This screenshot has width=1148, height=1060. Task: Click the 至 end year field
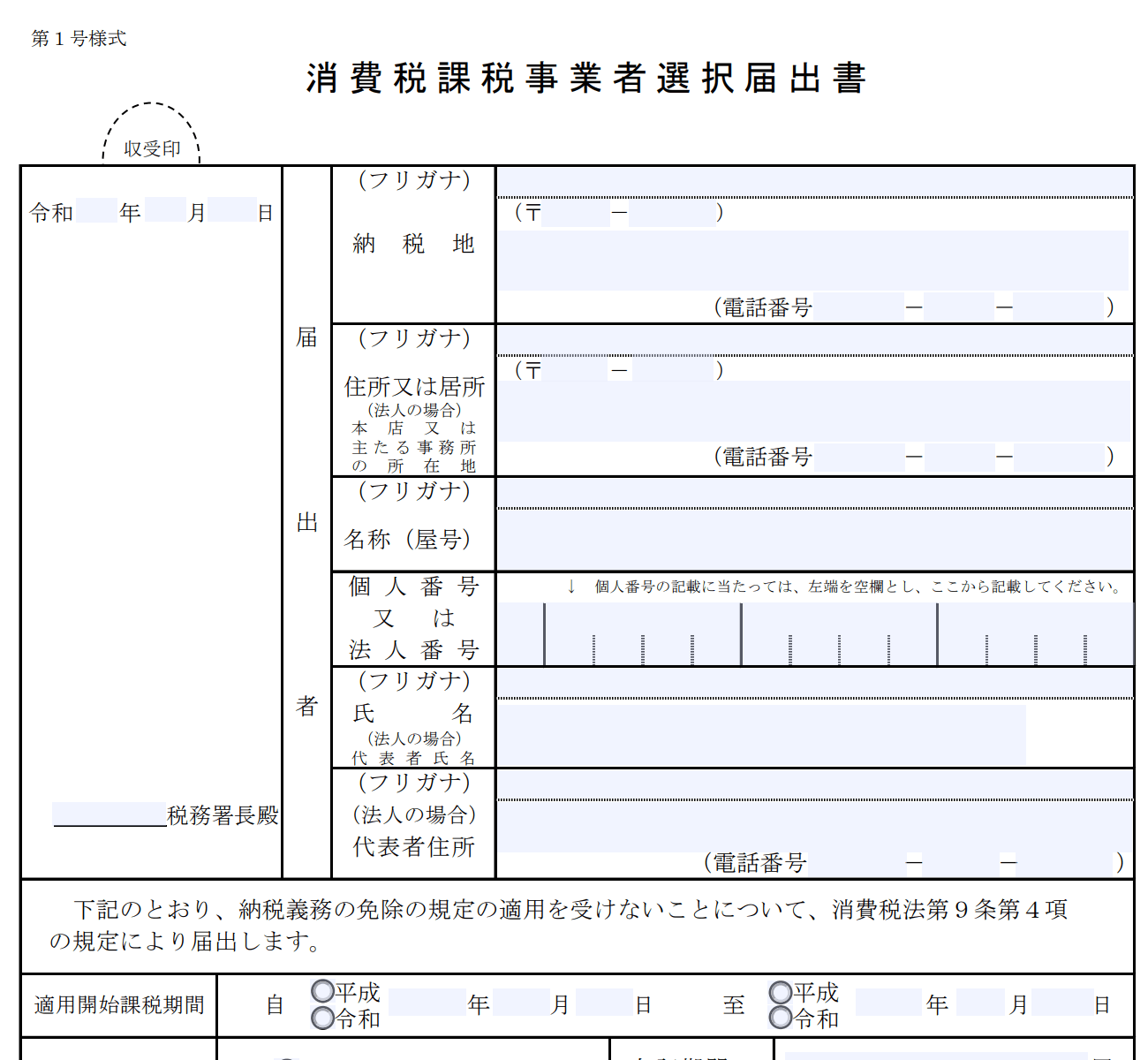click(888, 1003)
